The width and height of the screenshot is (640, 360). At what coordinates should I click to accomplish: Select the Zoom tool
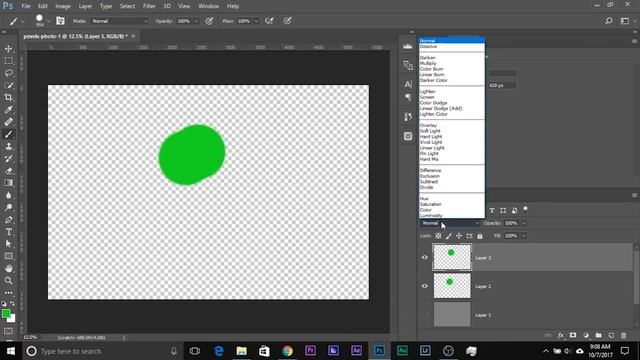pos(8,280)
